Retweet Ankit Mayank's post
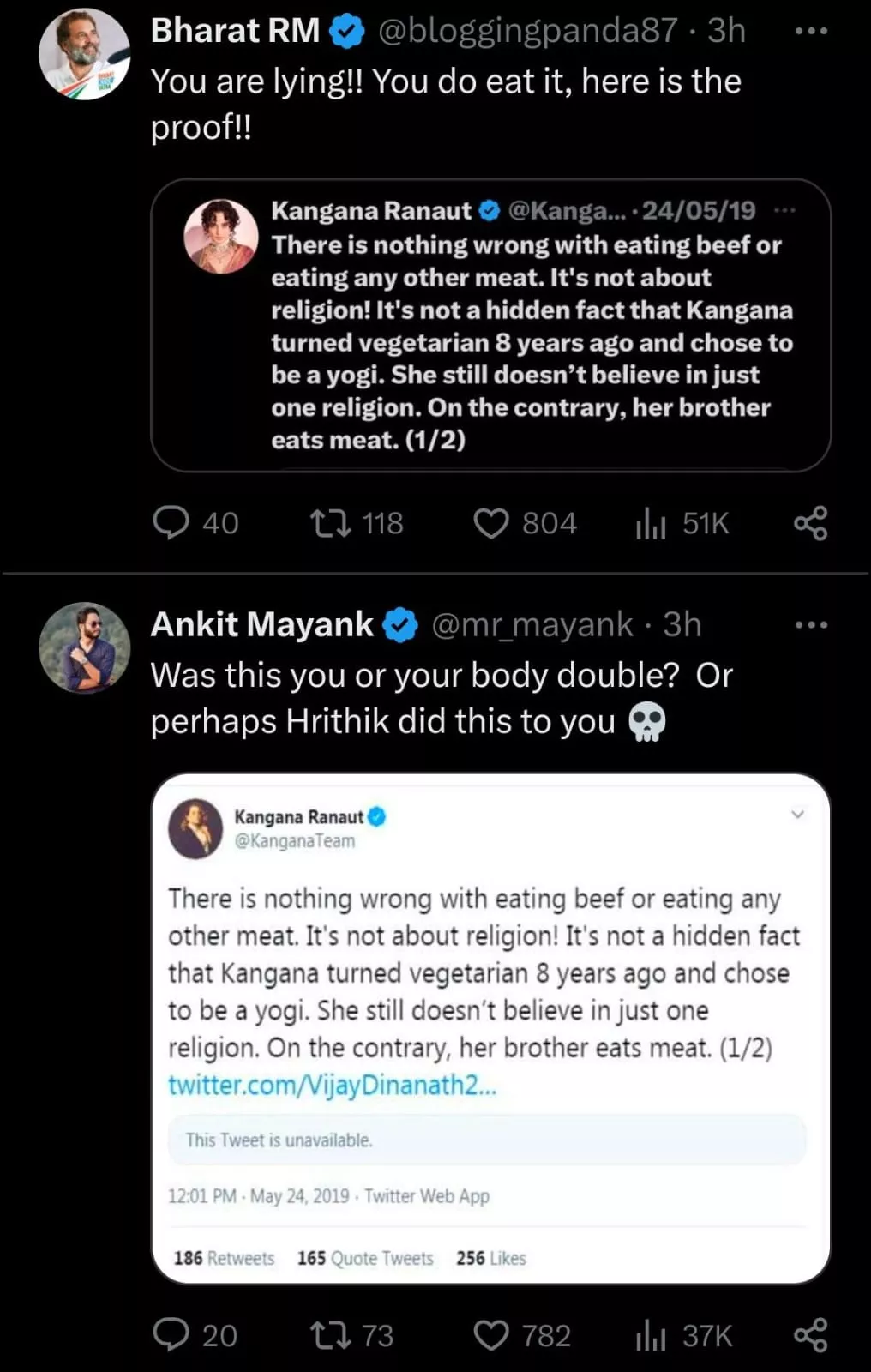Screen dimensions: 871x1372 [331, 1335]
